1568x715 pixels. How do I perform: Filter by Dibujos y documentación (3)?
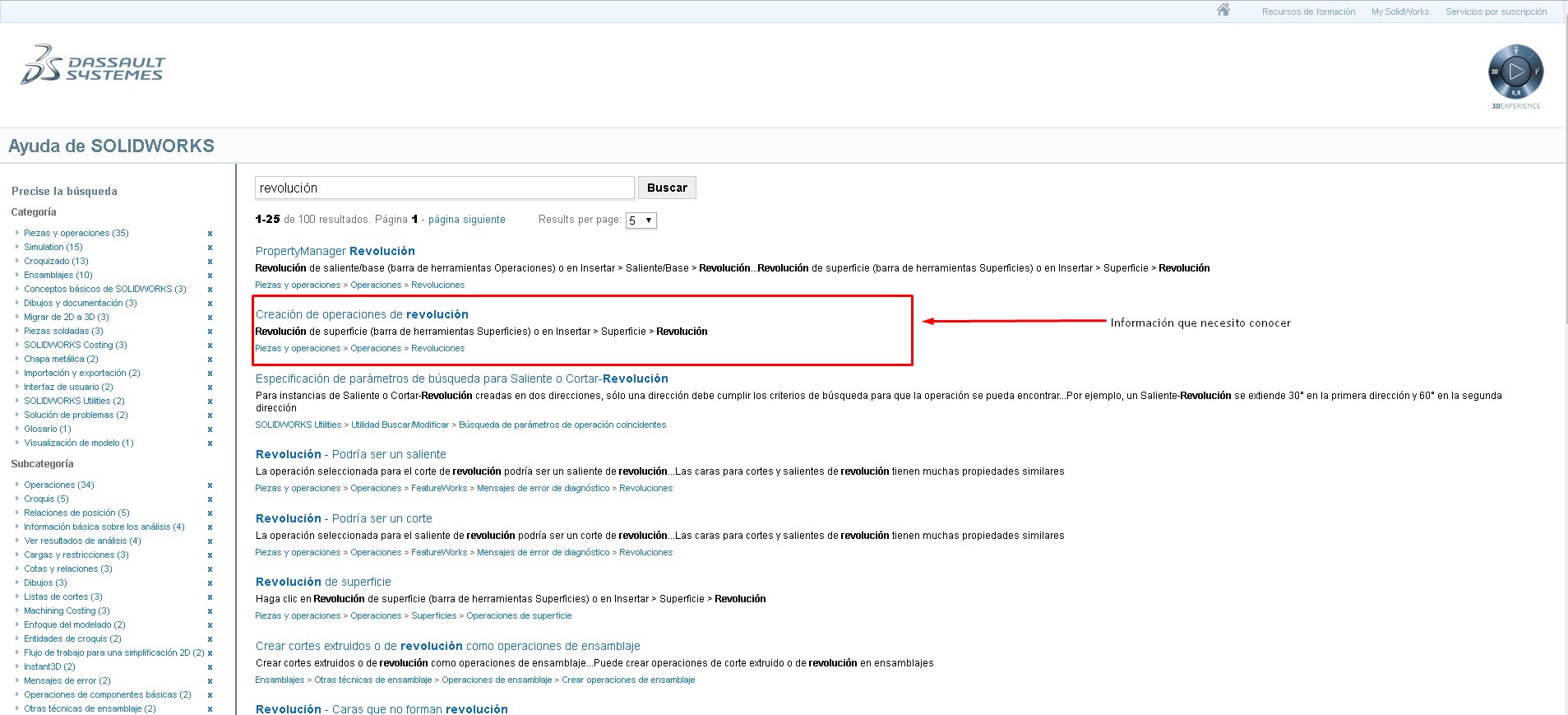pos(81,303)
